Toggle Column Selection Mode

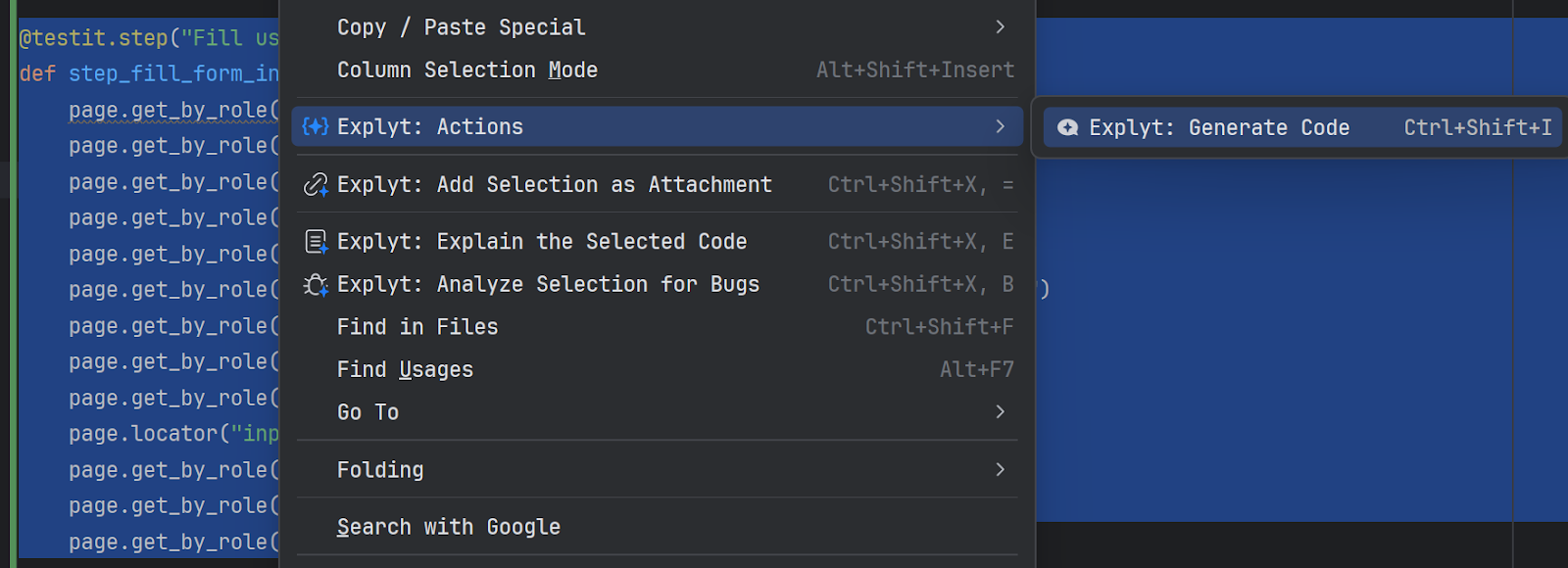(x=467, y=71)
